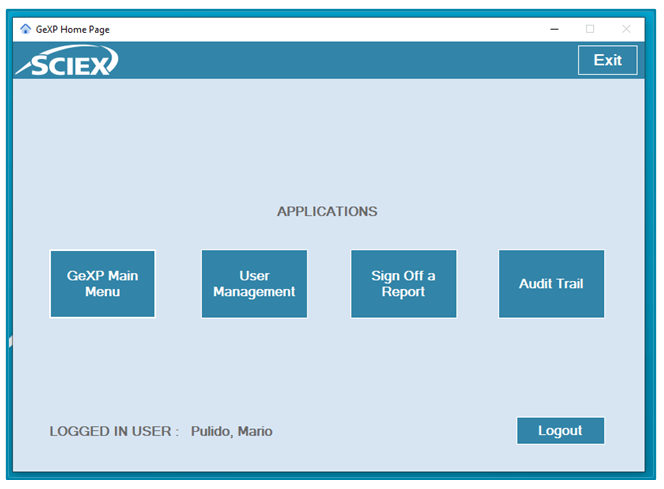
Task: Open the Audit Trail application
Action: (551, 284)
